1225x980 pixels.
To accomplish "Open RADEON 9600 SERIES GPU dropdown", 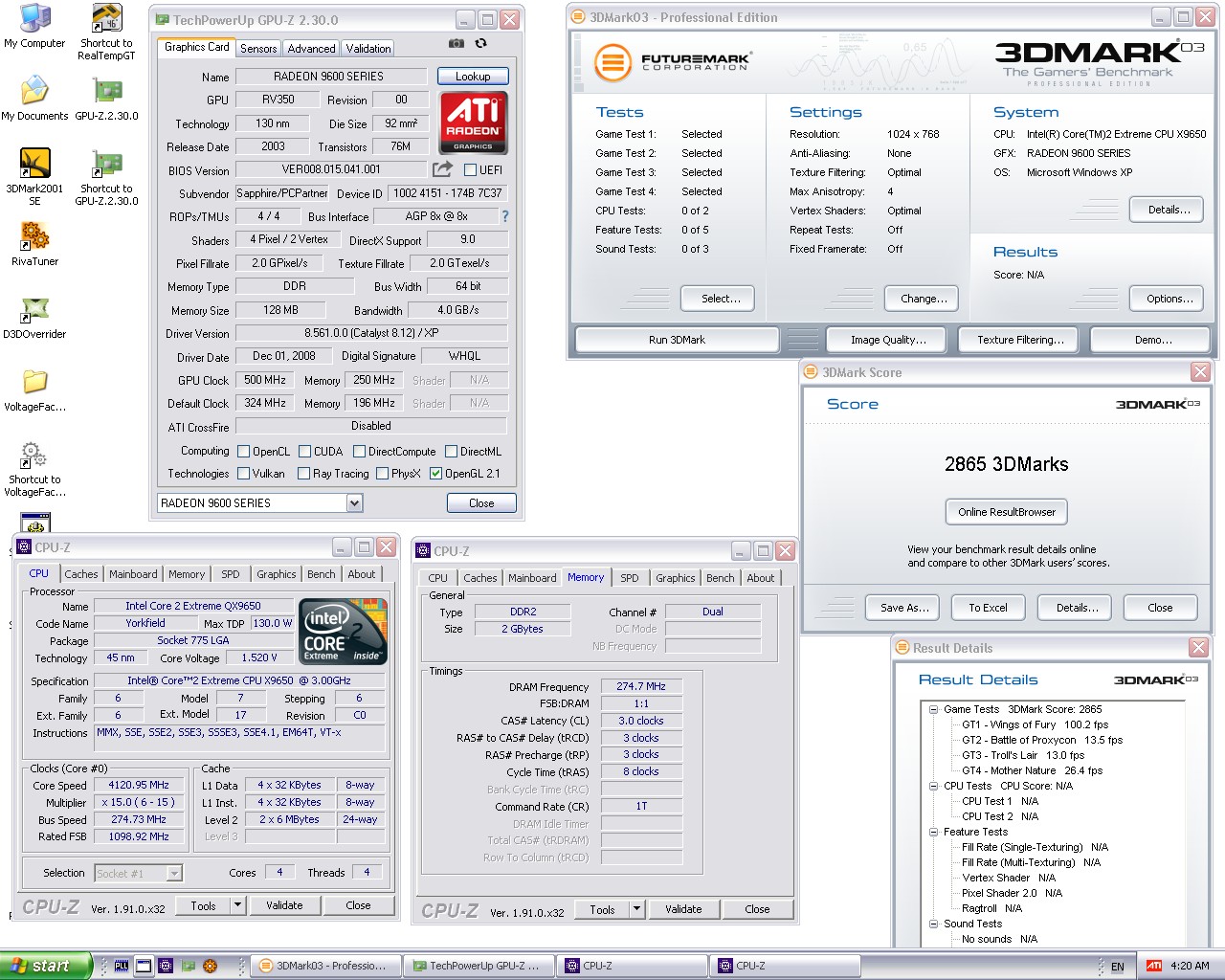I will click(x=354, y=503).
